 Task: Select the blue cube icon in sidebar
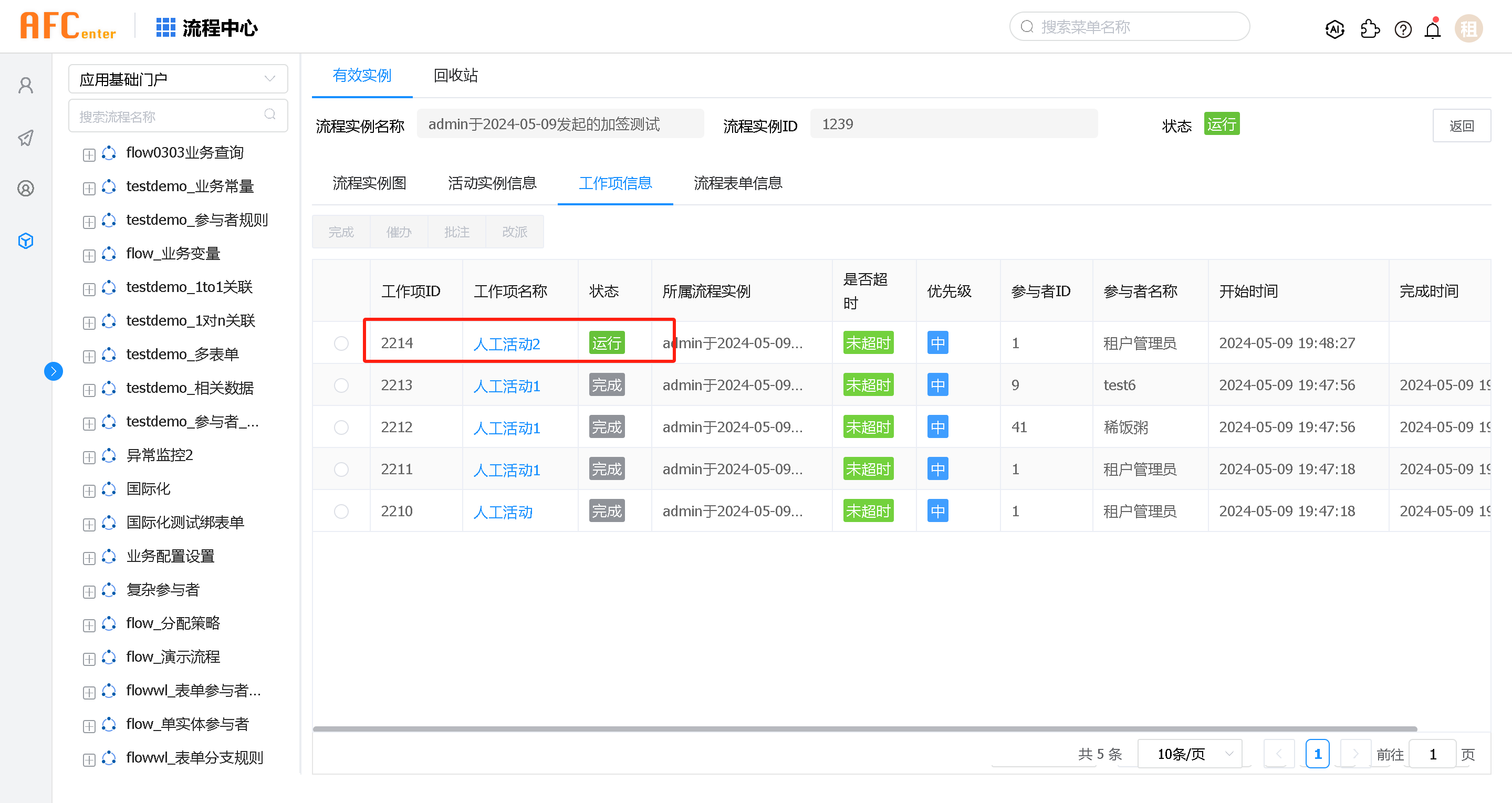[26, 241]
